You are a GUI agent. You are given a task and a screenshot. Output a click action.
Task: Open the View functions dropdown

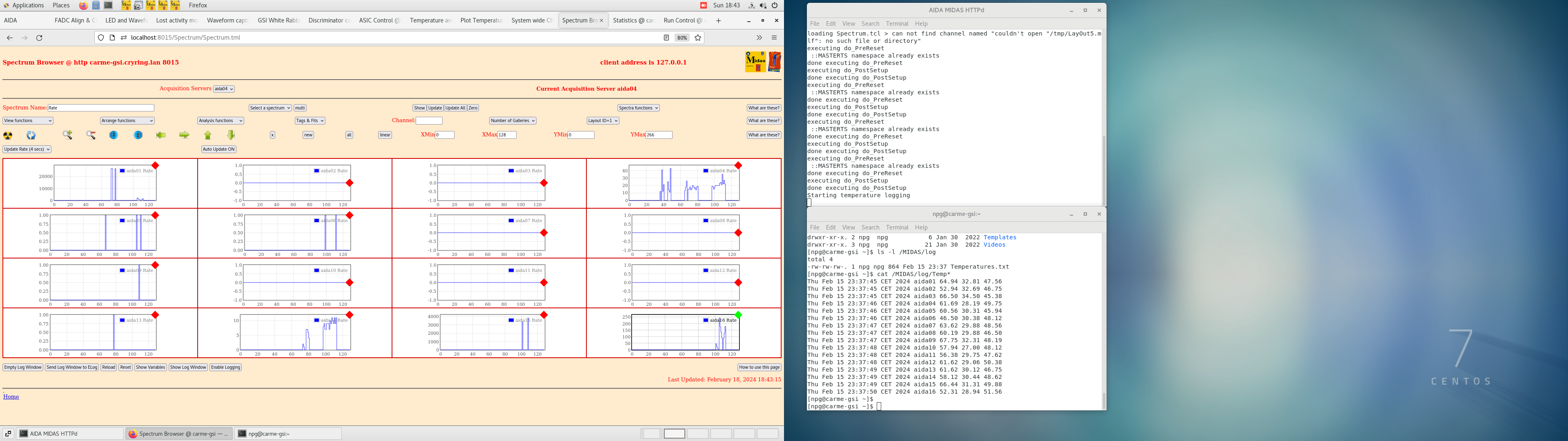pos(27,120)
